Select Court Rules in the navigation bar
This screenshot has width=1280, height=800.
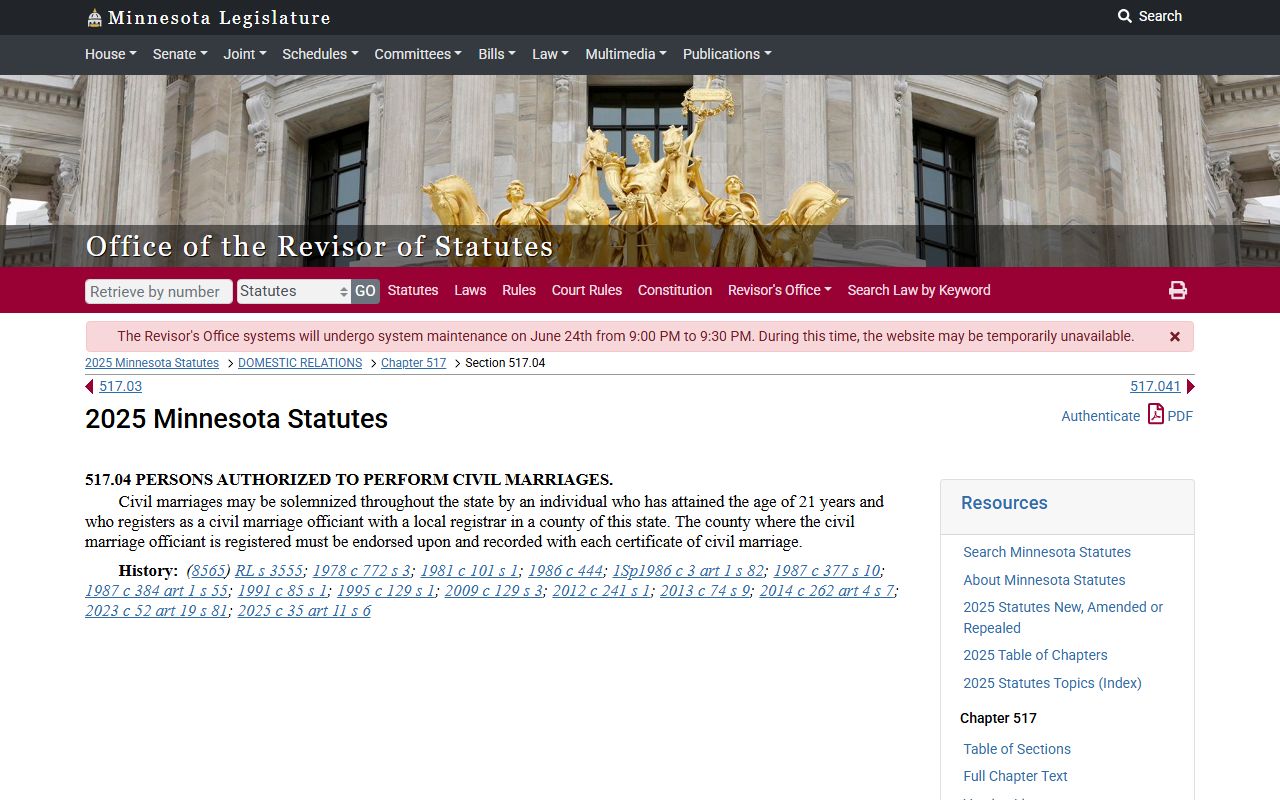coord(587,290)
